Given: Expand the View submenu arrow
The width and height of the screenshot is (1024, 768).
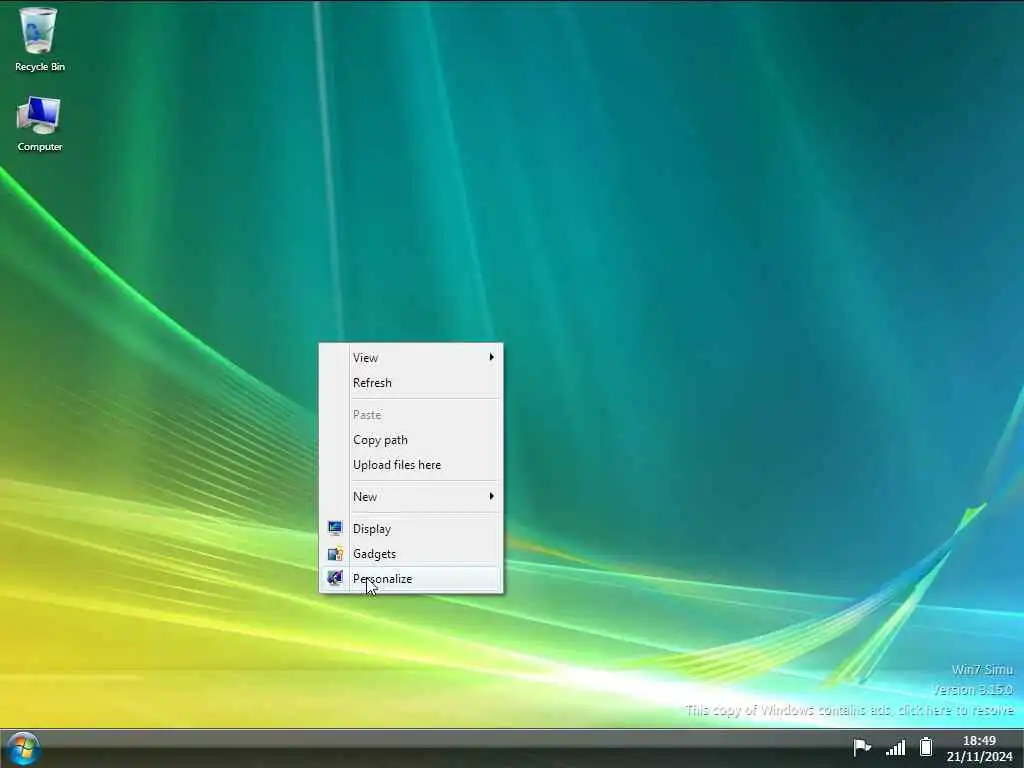Looking at the screenshot, I should click(x=491, y=357).
